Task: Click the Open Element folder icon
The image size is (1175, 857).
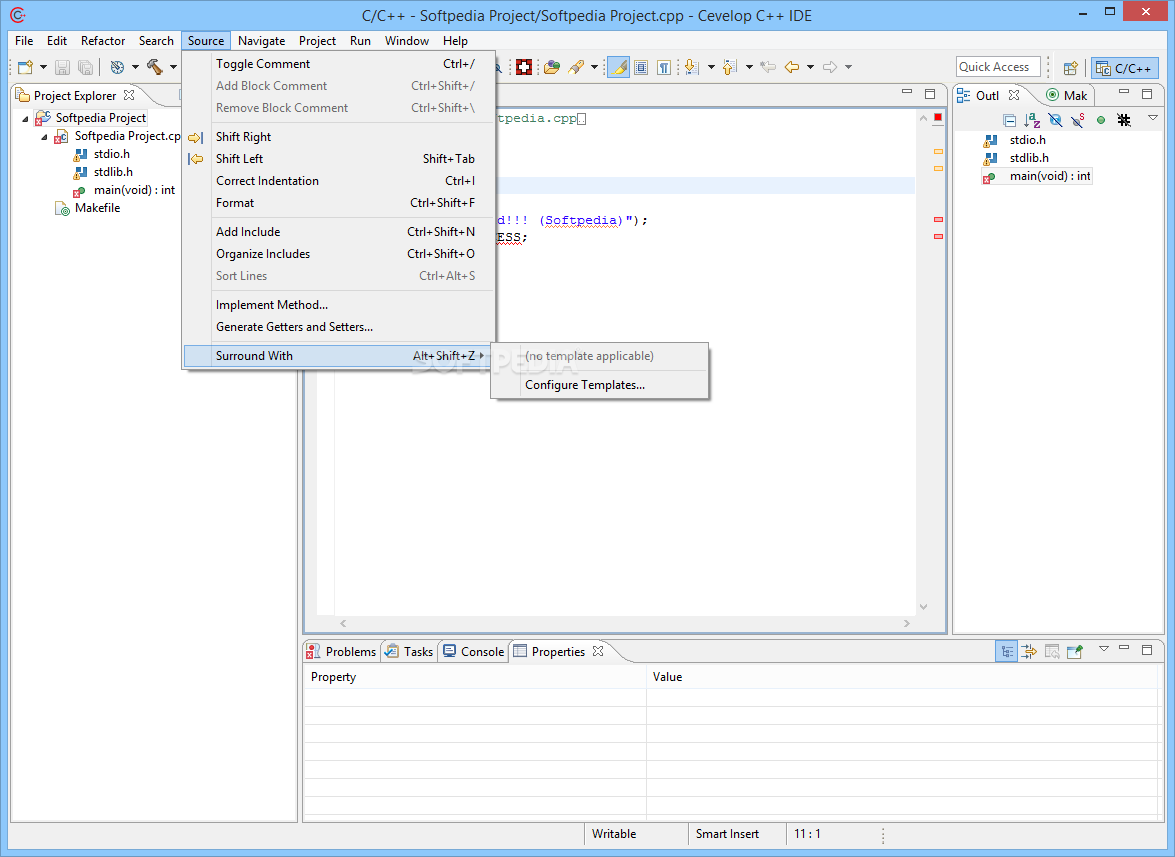Action: [552, 67]
